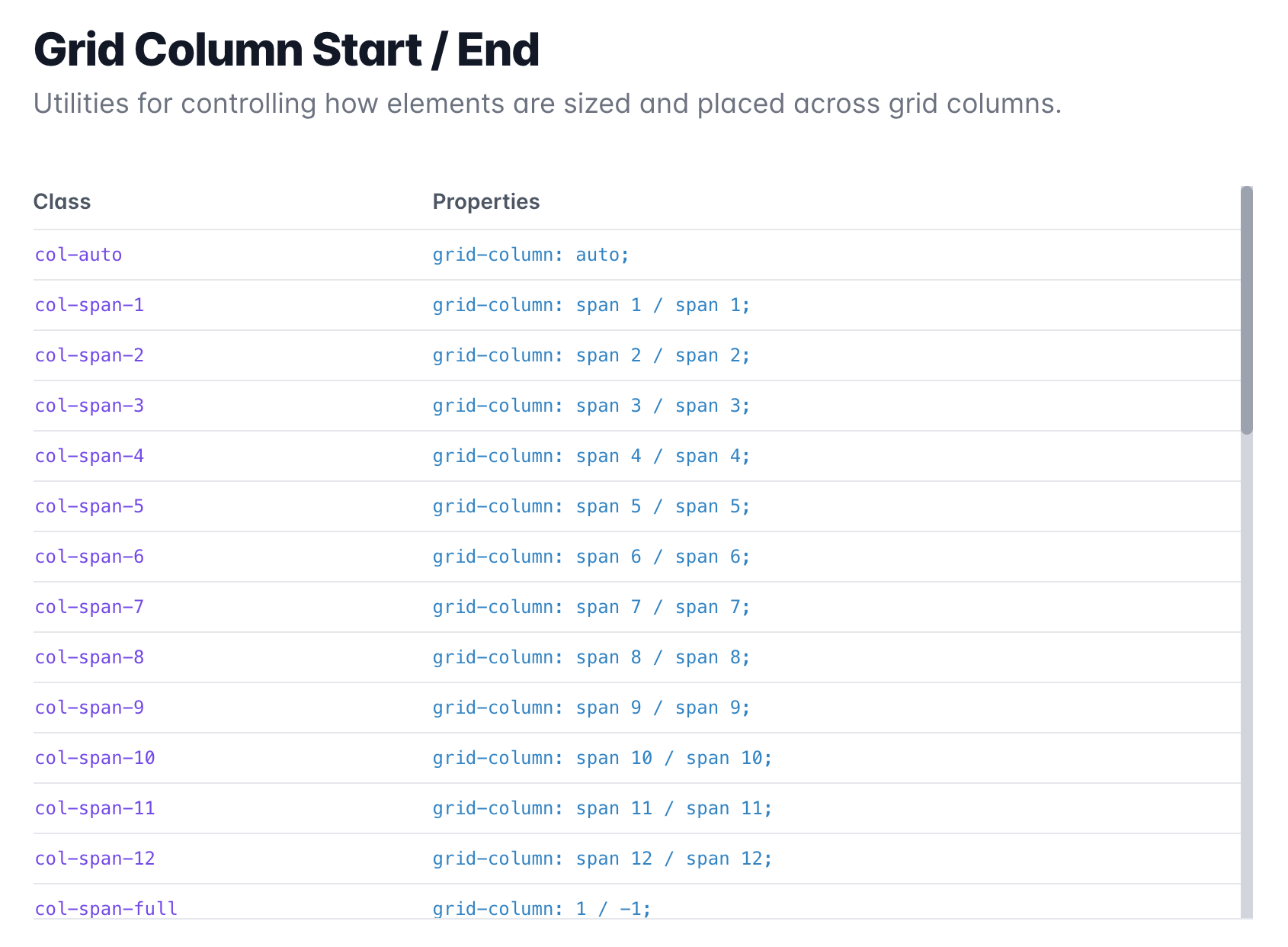Click the col-span-4 class name
The width and height of the screenshot is (1288, 947).
point(89,456)
